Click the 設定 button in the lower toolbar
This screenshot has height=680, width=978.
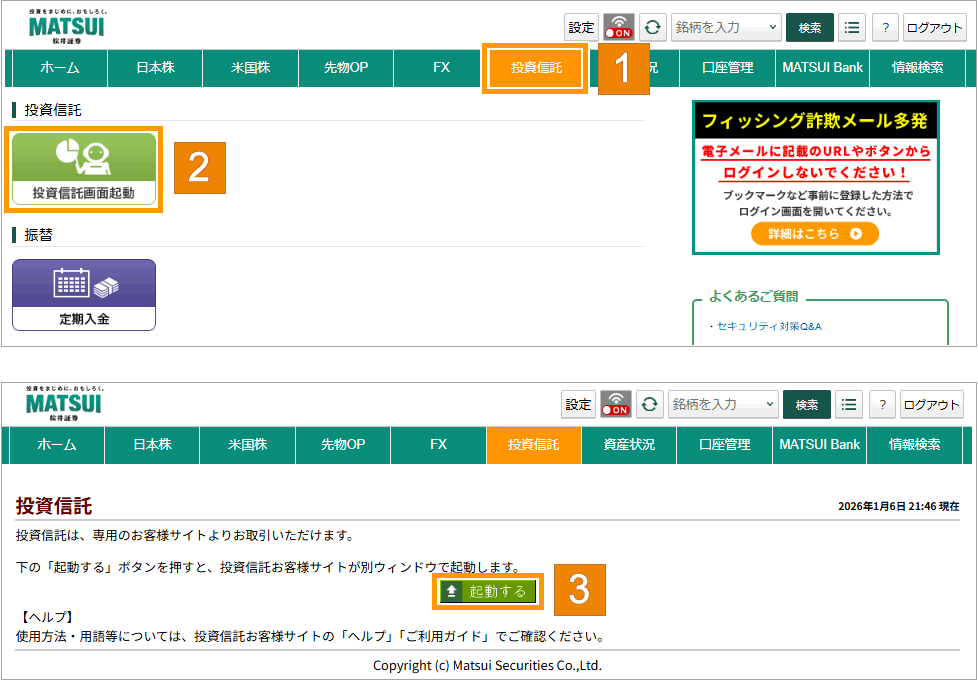pyautogui.click(x=579, y=404)
